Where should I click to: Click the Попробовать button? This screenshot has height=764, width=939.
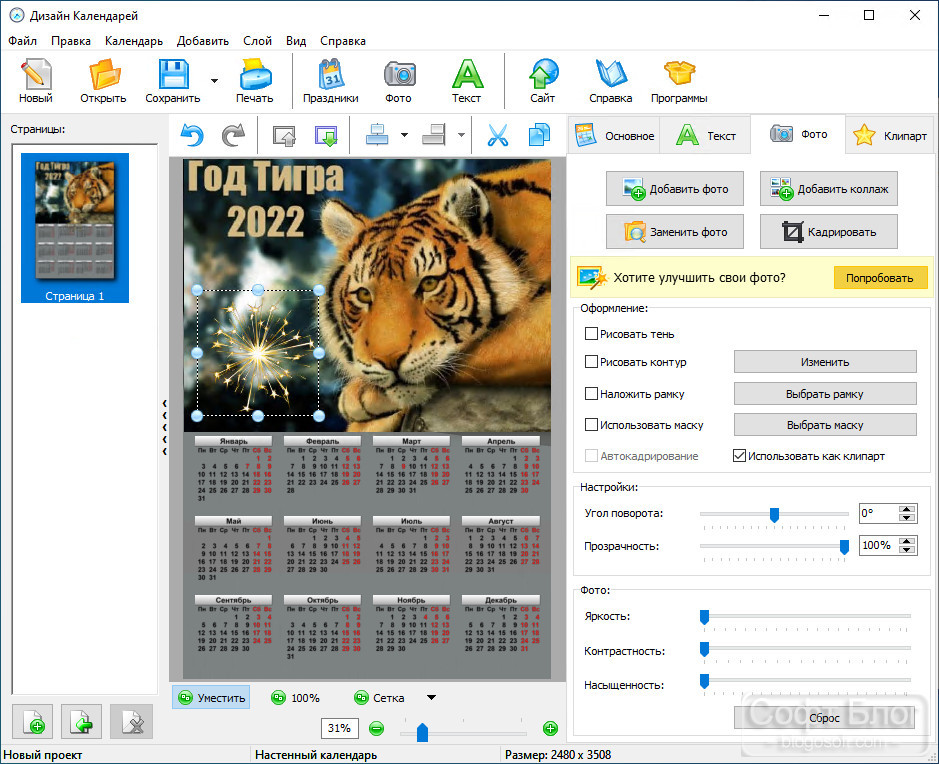880,278
